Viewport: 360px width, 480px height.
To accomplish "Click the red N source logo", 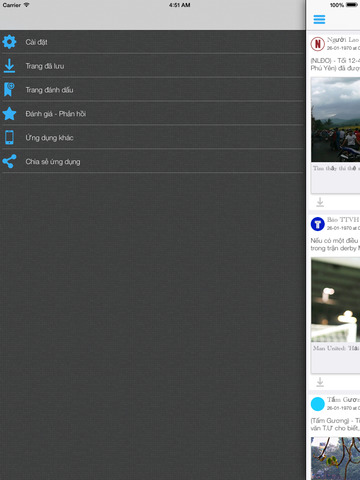I will (318, 44).
